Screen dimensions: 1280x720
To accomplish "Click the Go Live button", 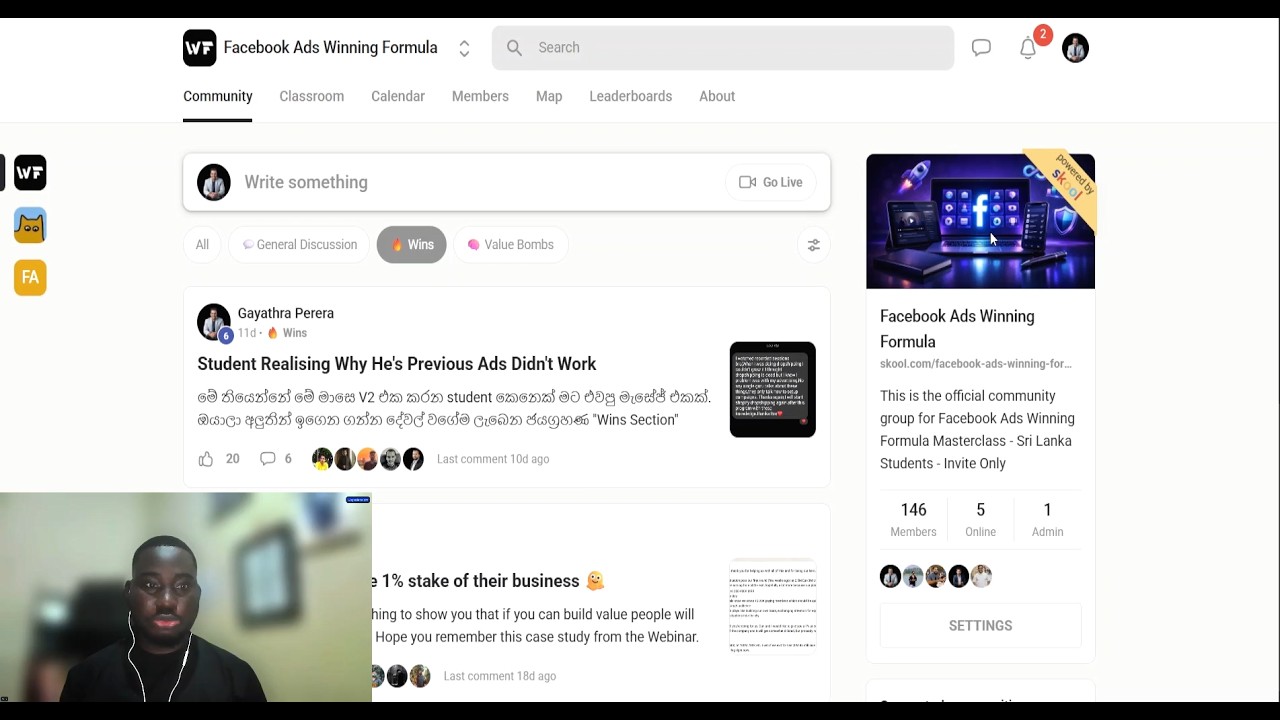I will [x=771, y=182].
